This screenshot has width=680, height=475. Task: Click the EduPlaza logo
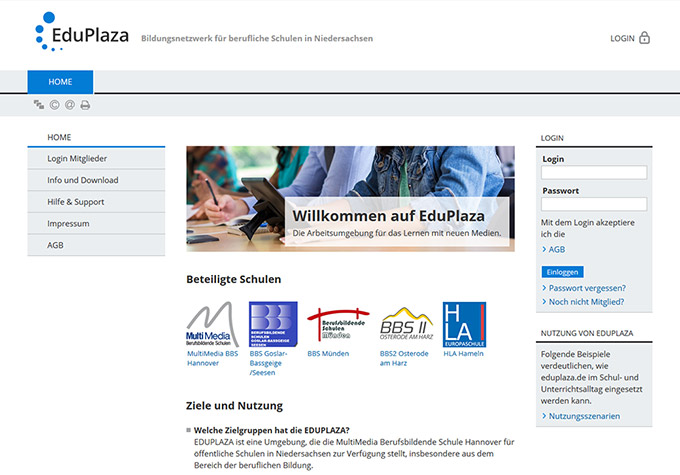tap(82, 32)
